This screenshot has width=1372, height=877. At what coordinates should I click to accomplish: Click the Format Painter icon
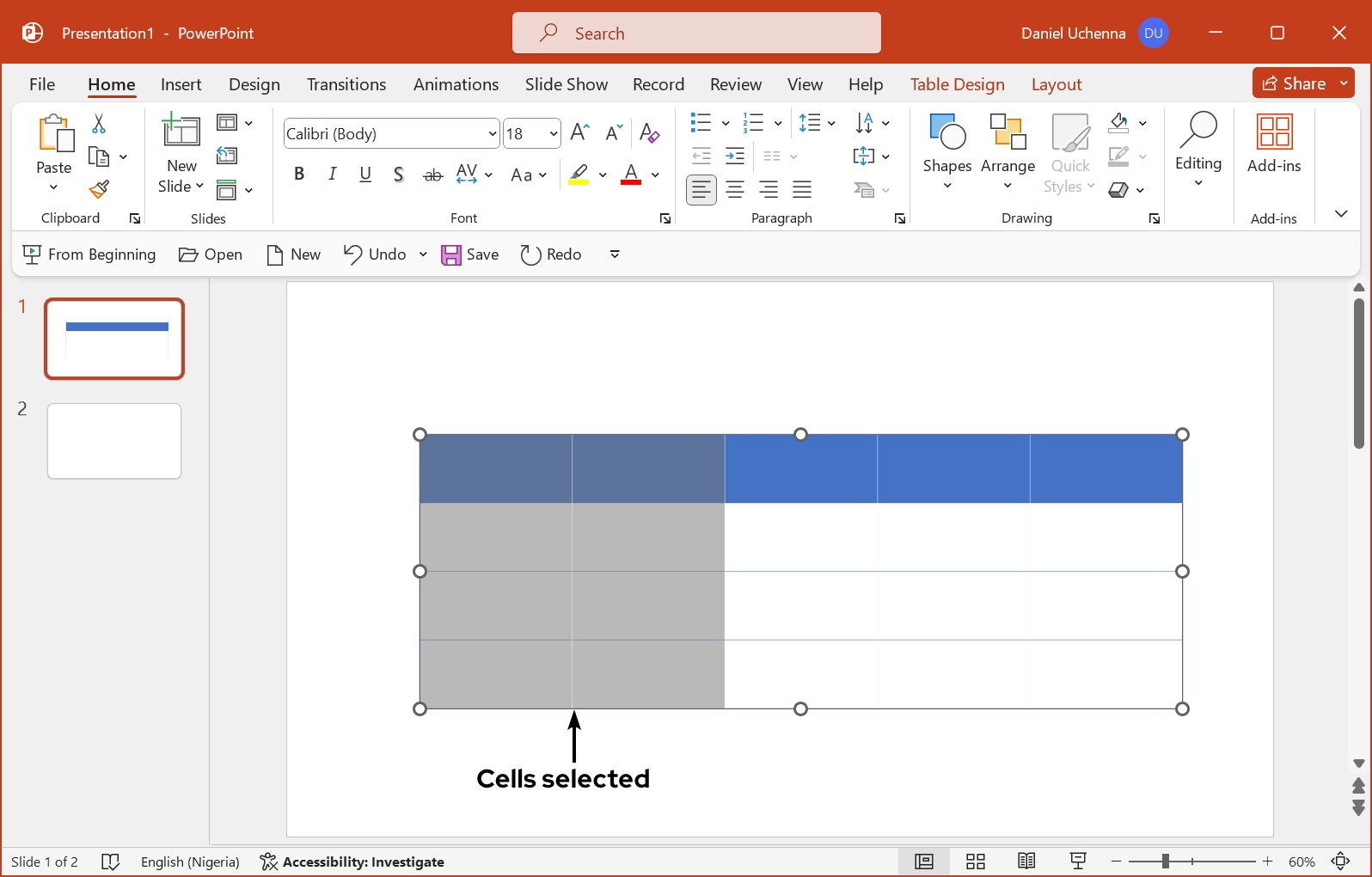tap(99, 189)
